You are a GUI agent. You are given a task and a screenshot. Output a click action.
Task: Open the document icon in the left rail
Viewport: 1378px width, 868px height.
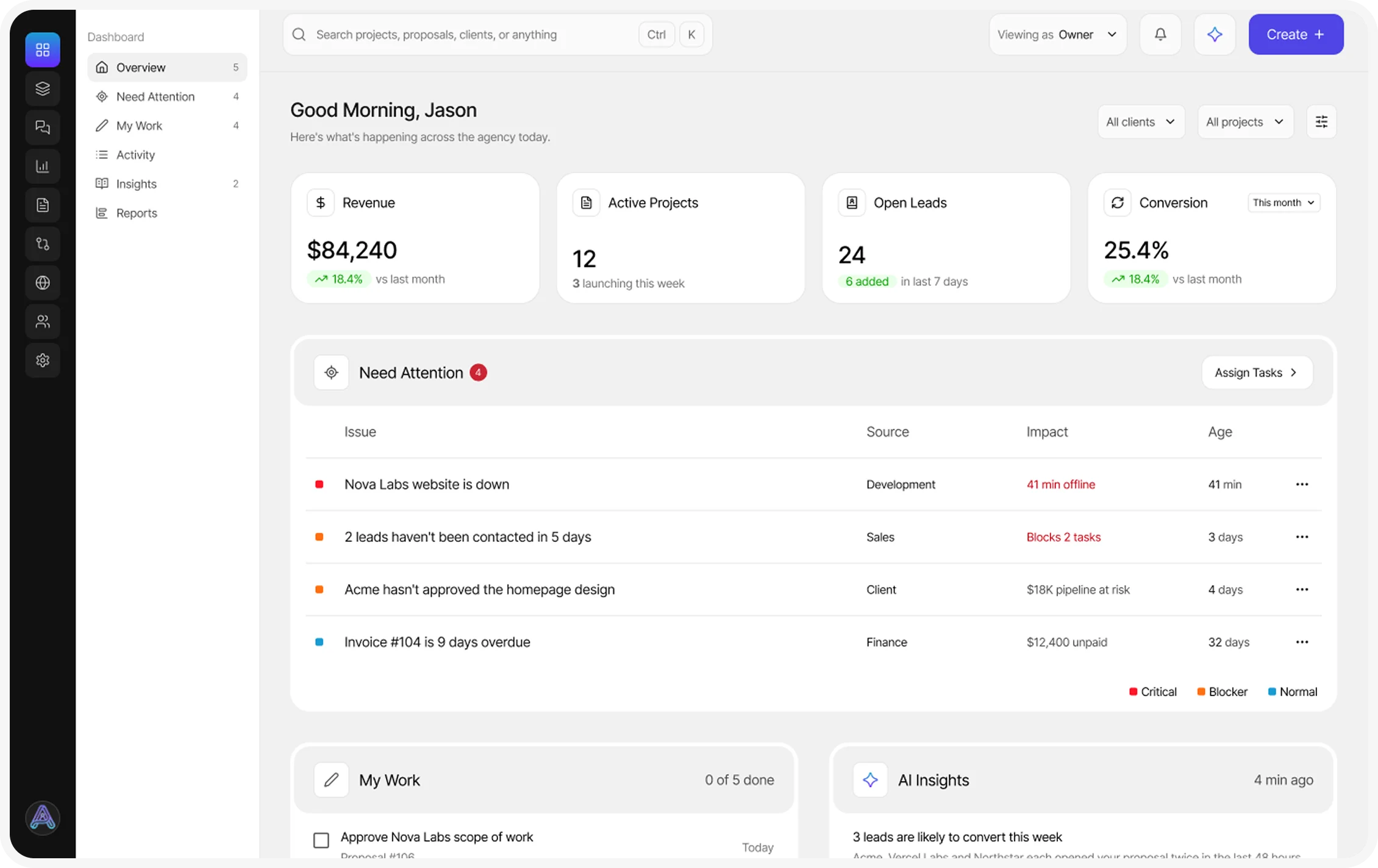pyautogui.click(x=43, y=205)
